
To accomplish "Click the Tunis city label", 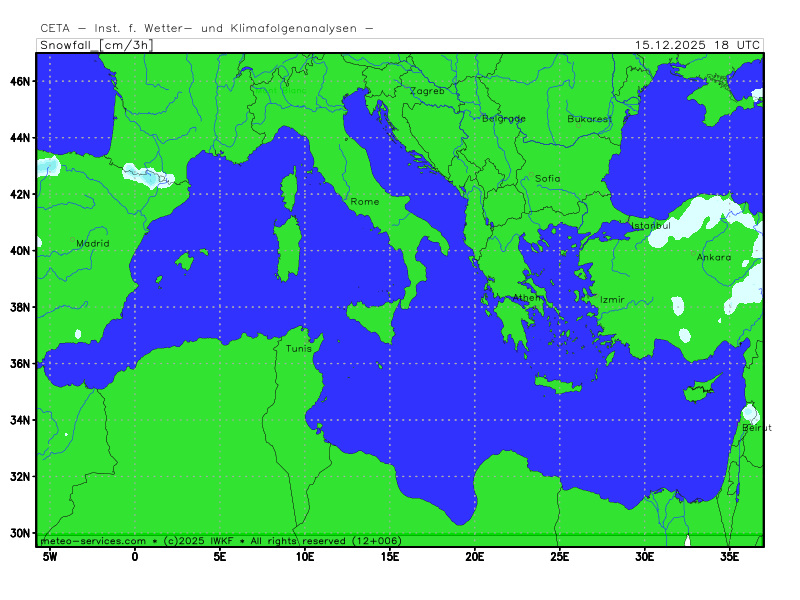I will [299, 349].
